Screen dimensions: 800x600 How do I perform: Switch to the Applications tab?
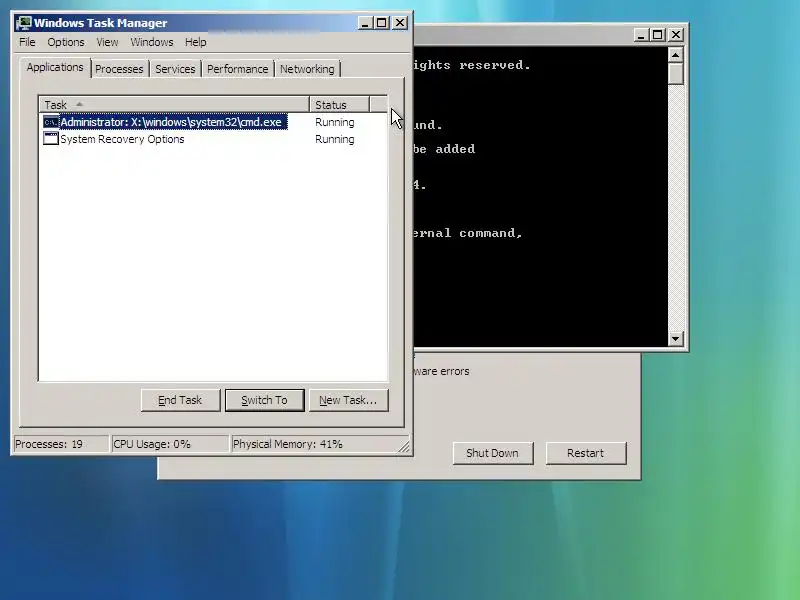coord(55,67)
